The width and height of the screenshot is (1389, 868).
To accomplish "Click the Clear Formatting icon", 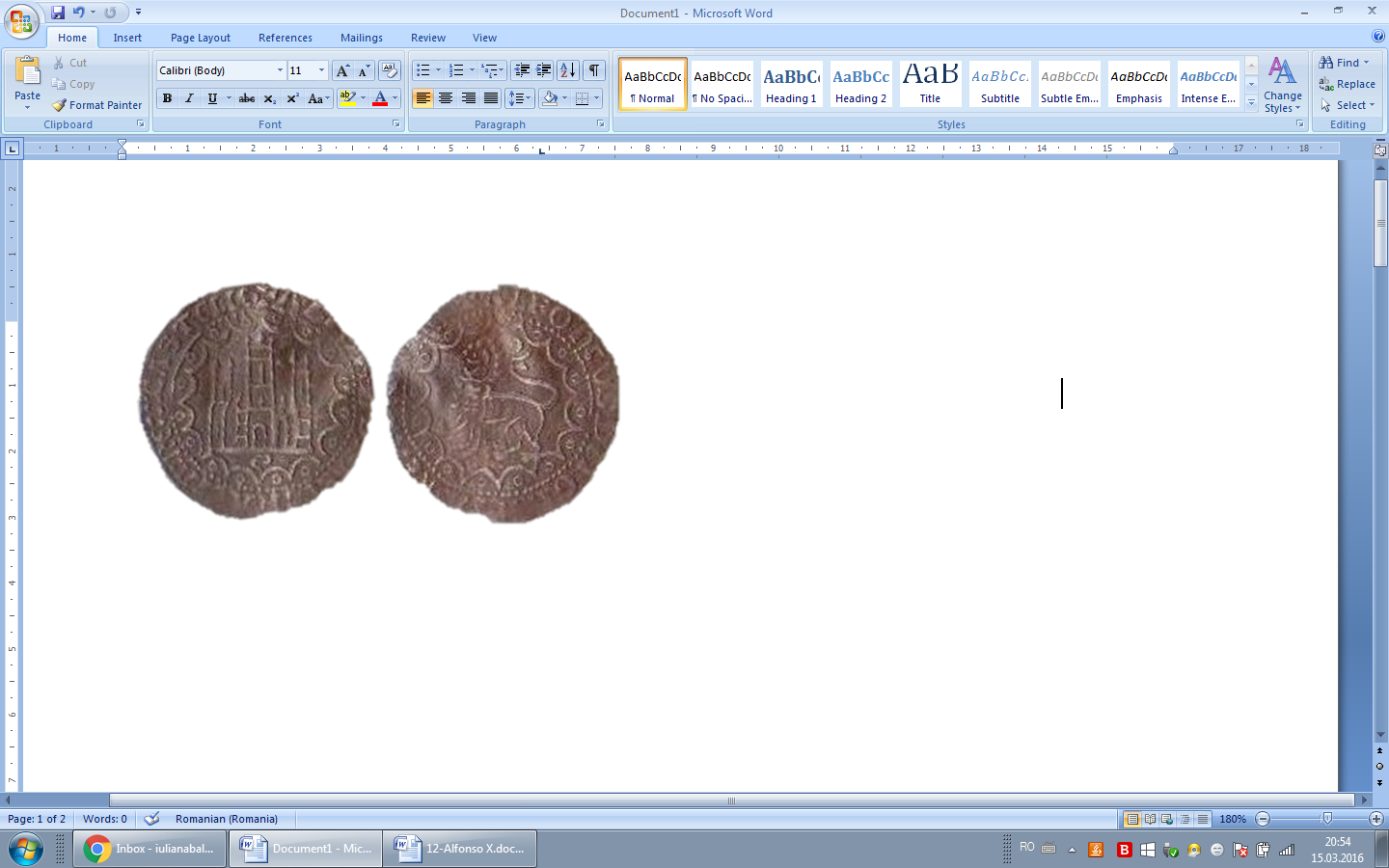I will 390,70.
